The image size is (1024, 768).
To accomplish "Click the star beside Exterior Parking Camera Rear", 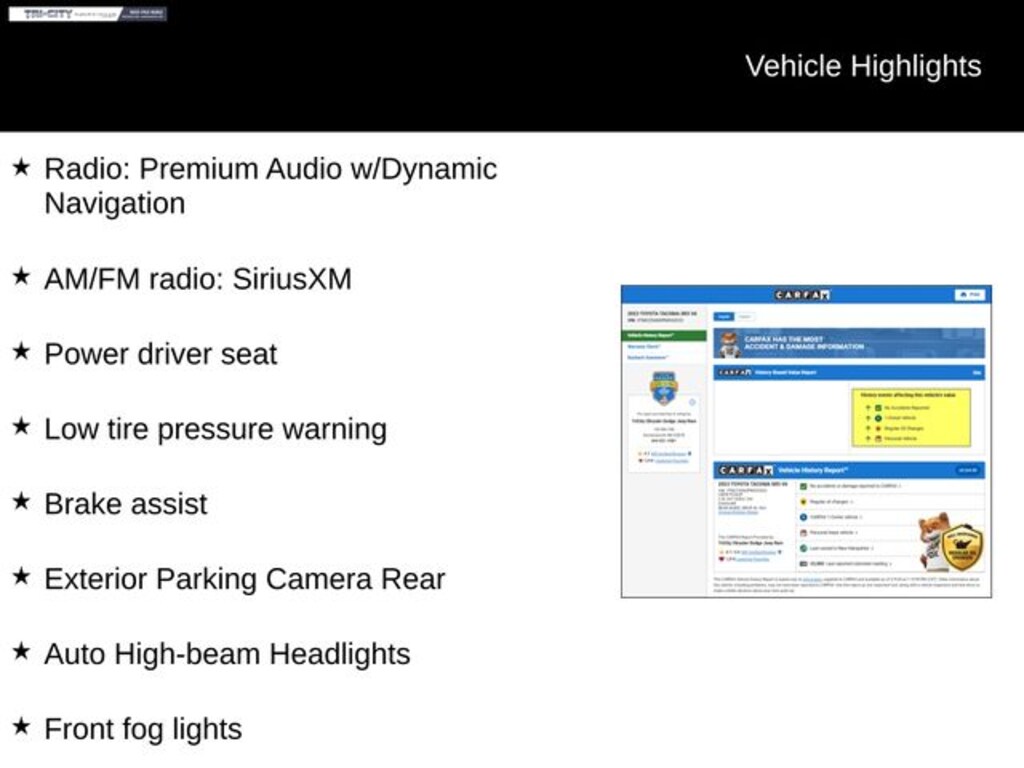I will [x=21, y=577].
